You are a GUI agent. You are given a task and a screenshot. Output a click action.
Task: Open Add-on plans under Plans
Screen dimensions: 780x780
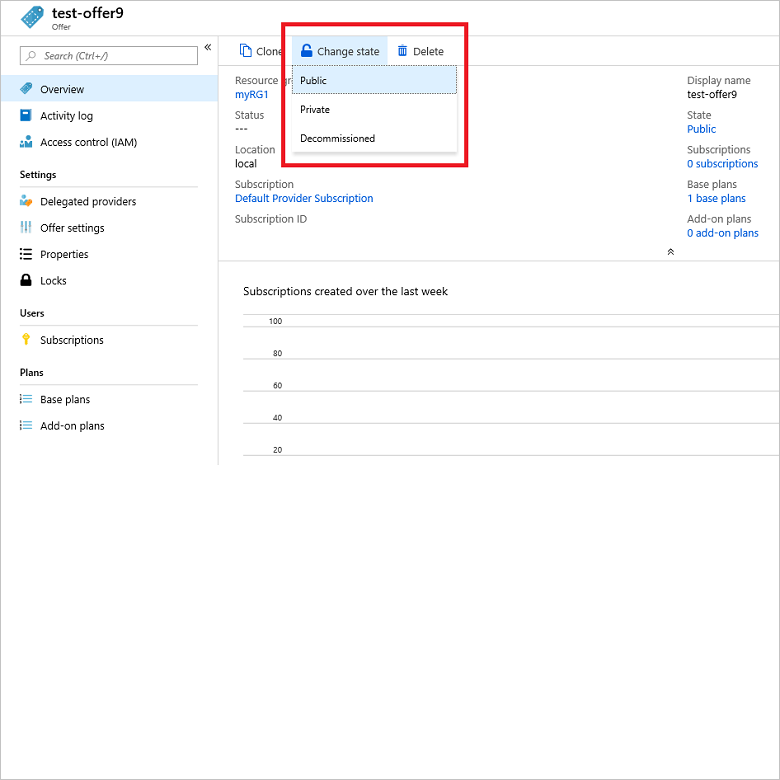click(x=109, y=425)
